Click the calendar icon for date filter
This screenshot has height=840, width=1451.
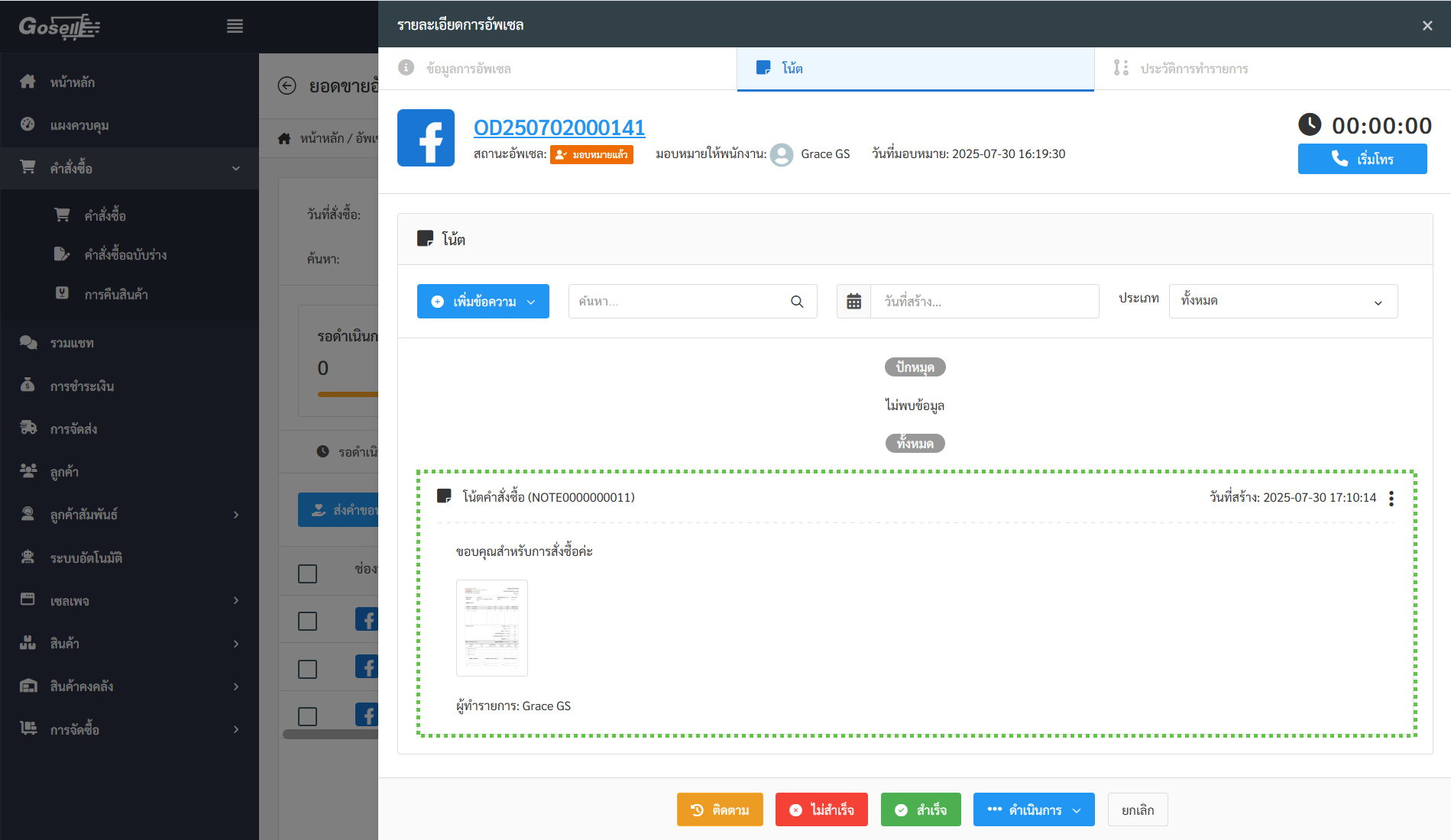coord(853,302)
